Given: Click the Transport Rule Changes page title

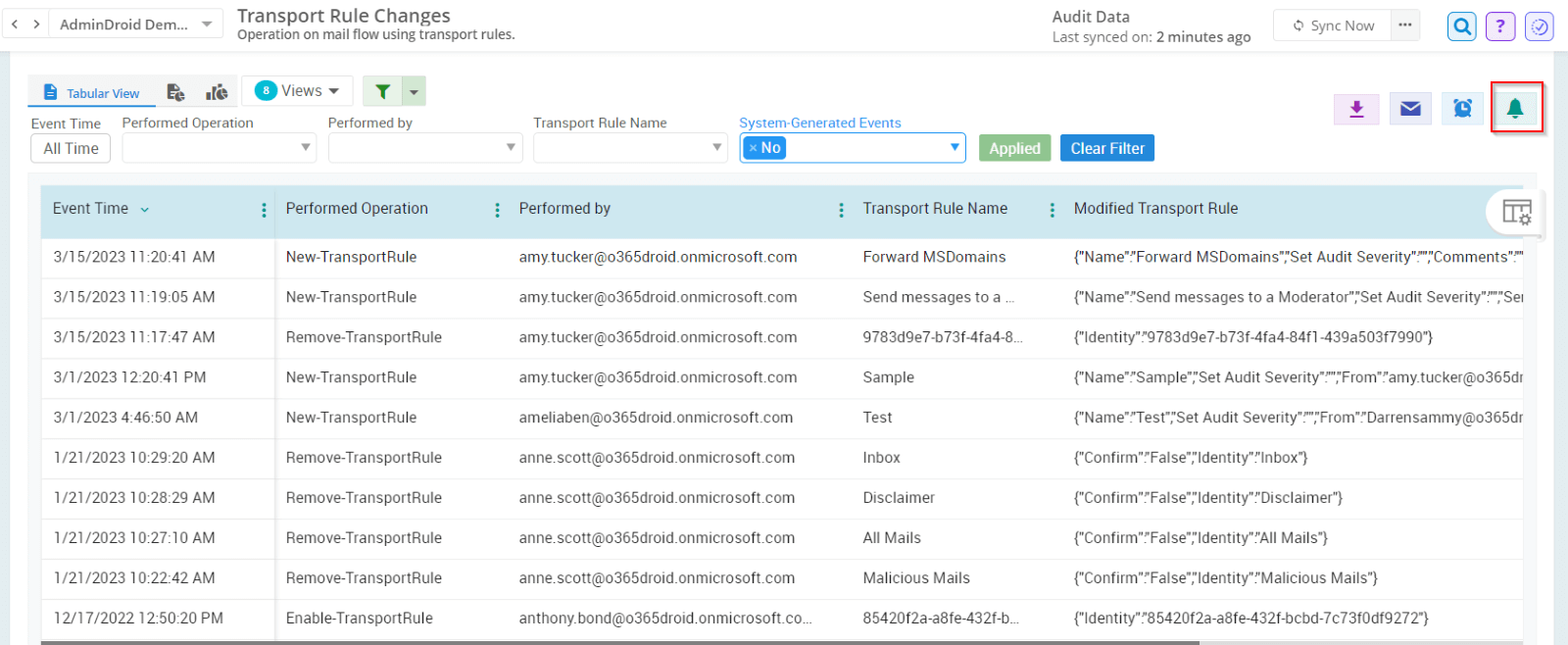Looking at the screenshot, I should [x=344, y=16].
